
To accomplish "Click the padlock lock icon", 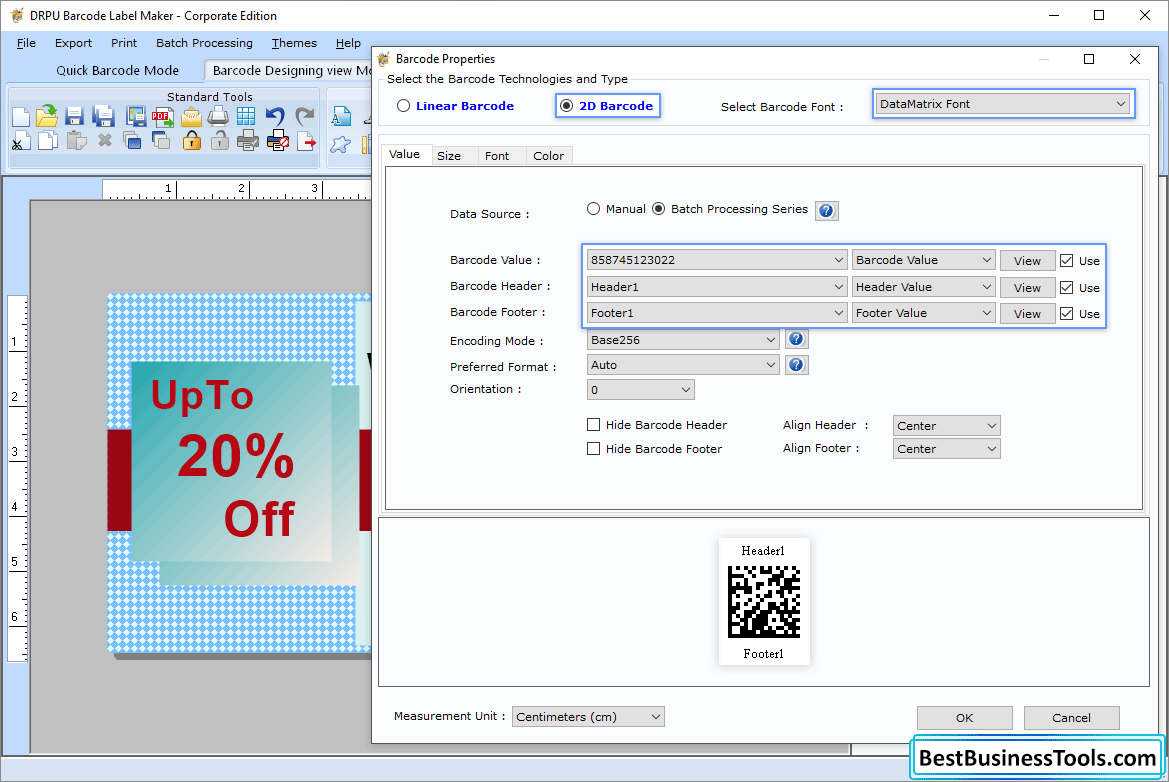I will tap(190, 141).
